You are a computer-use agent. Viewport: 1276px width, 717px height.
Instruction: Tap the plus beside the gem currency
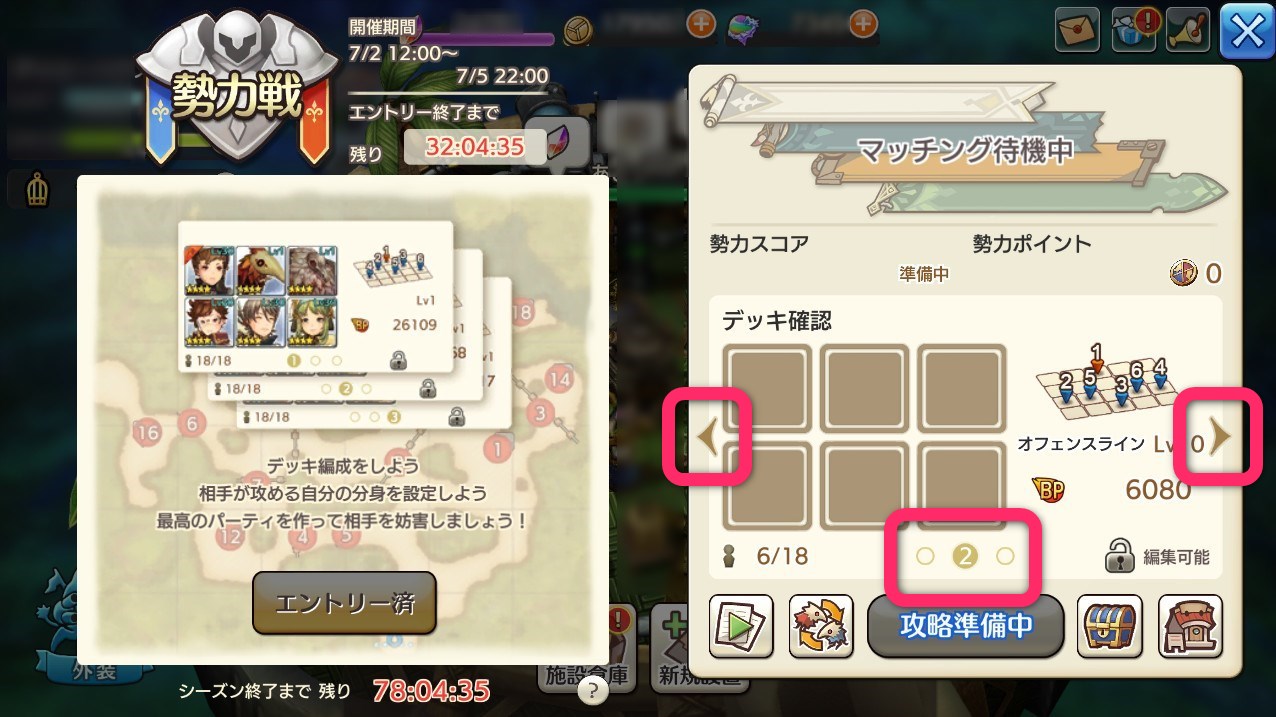point(862,24)
